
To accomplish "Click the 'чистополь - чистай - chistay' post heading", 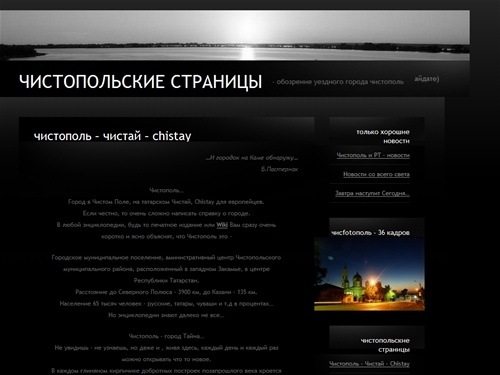I will tap(113, 136).
